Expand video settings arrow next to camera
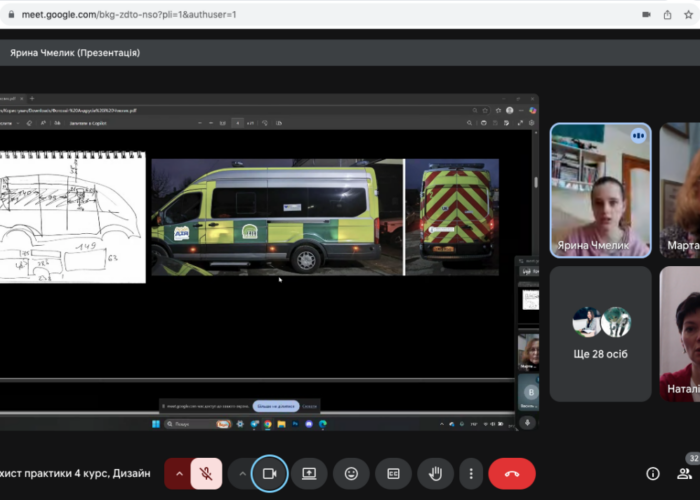Viewport: 700px width, 500px height. click(241, 473)
